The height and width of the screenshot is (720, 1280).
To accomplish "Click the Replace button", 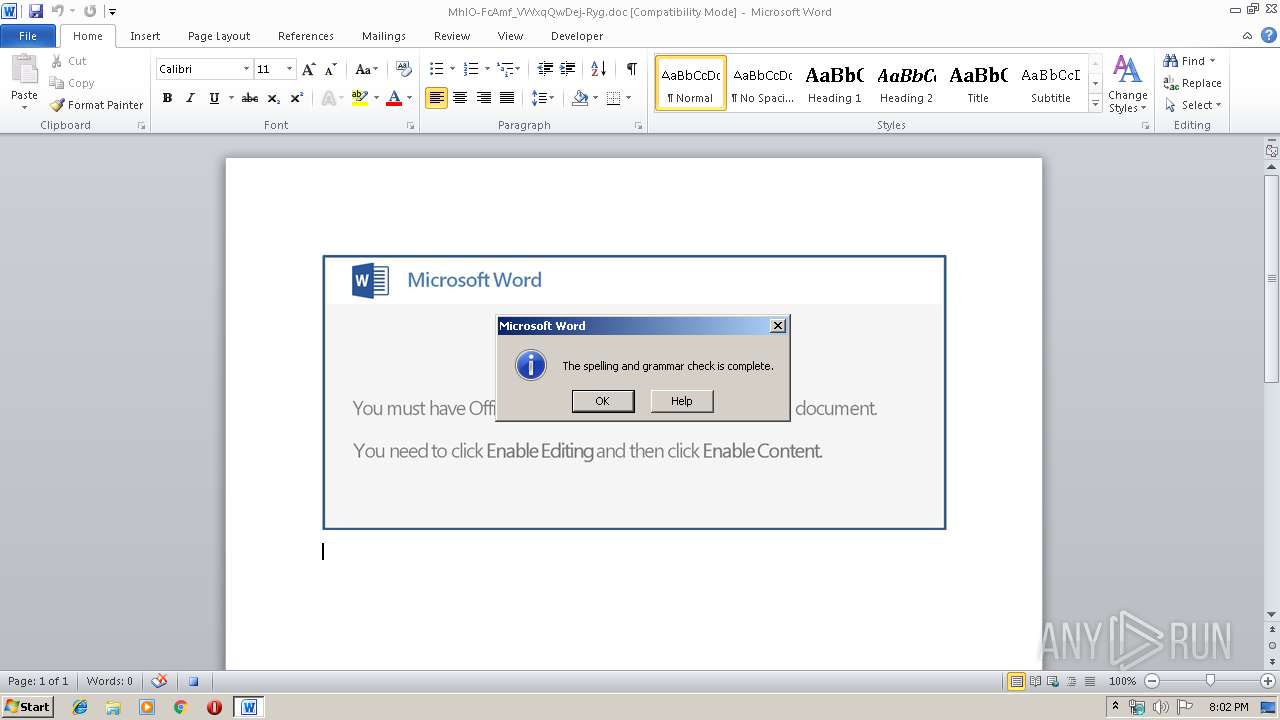I will click(1192, 83).
